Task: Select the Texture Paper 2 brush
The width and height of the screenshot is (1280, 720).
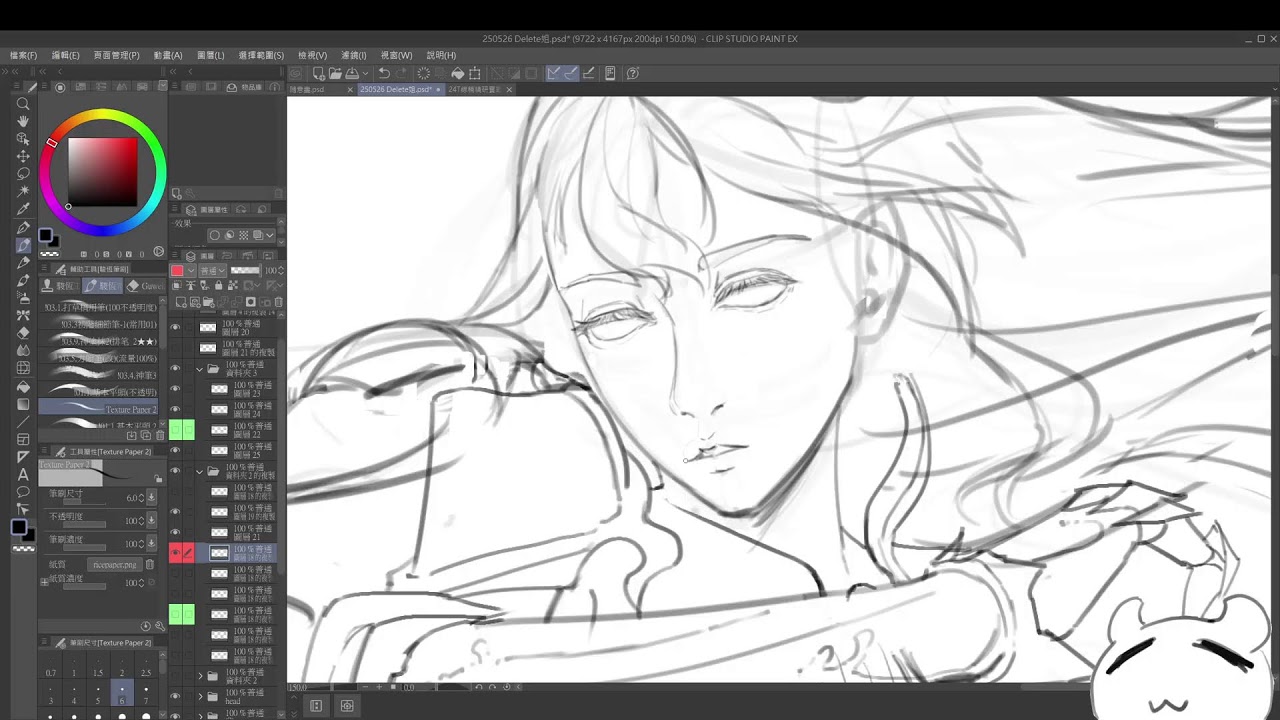Action: point(100,409)
